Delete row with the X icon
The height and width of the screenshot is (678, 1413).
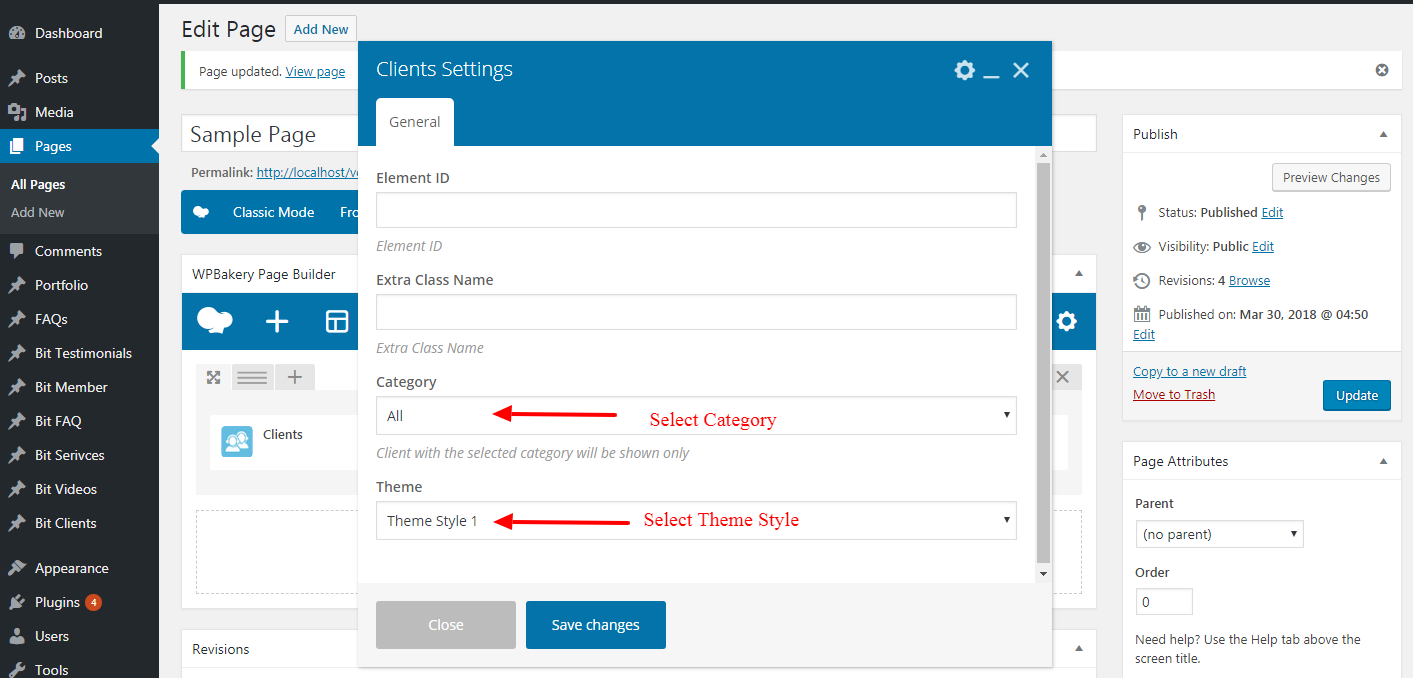[x=1062, y=377]
